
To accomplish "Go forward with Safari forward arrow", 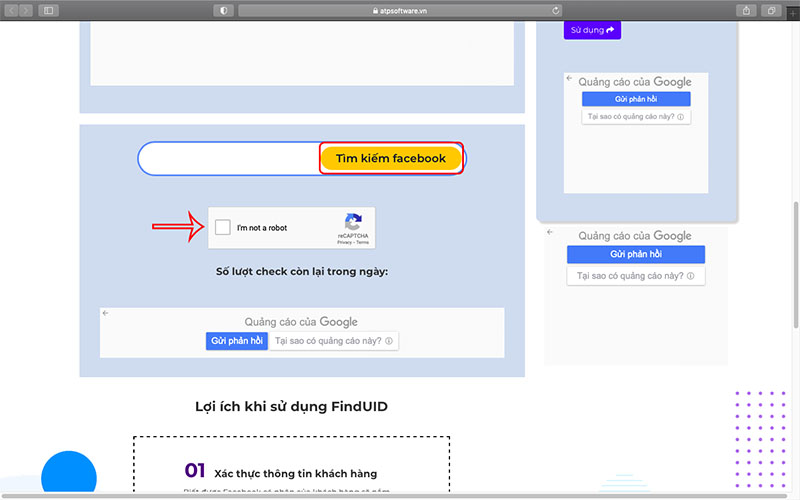I will [26, 10].
